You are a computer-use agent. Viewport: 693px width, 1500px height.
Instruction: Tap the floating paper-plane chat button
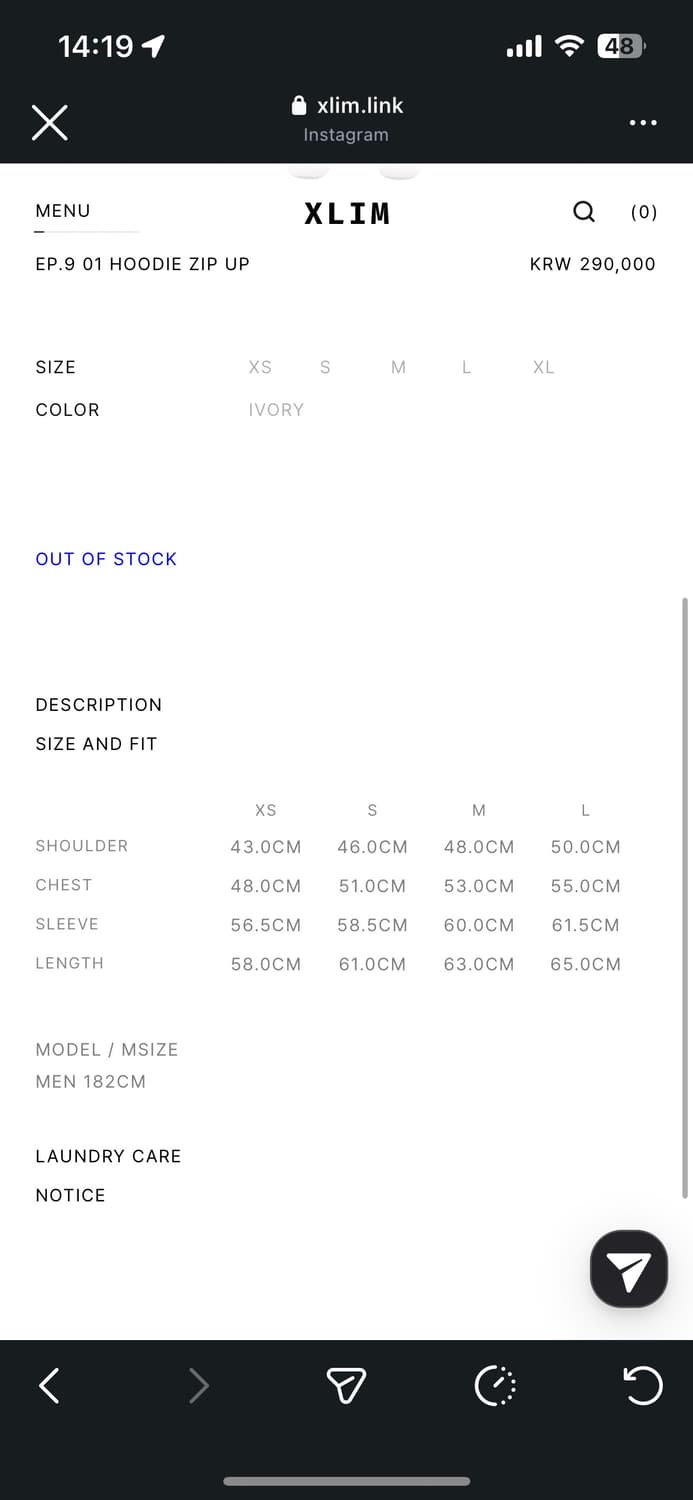[629, 1269]
